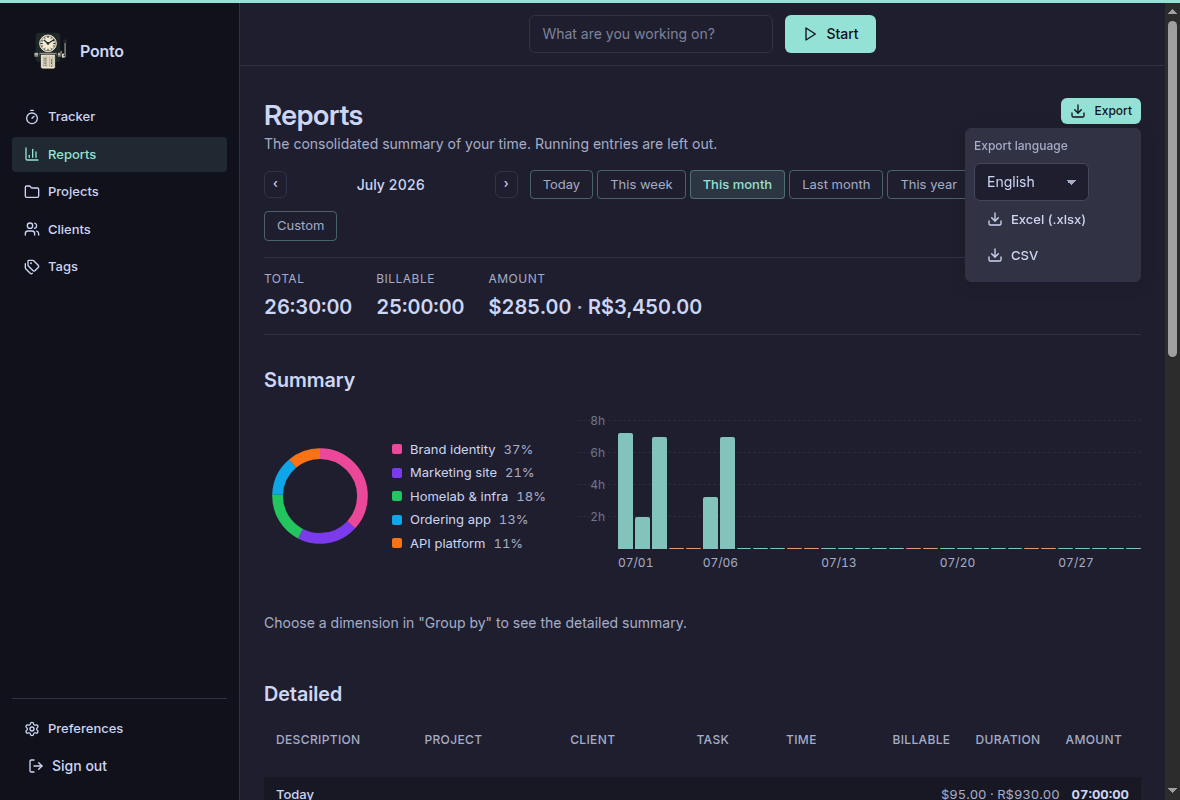This screenshot has width=1180, height=800.
Task: Click the download icon beside CSV
Action: [x=994, y=255]
